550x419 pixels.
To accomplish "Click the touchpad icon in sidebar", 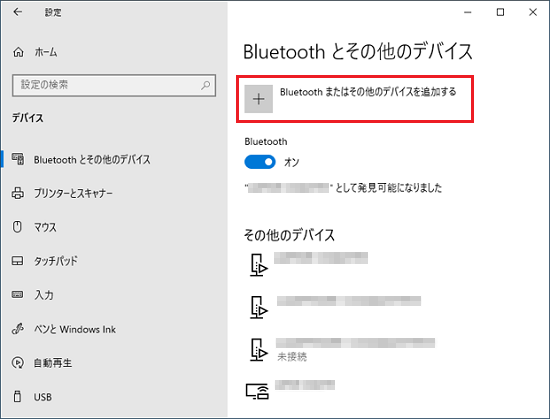I will point(18,261).
